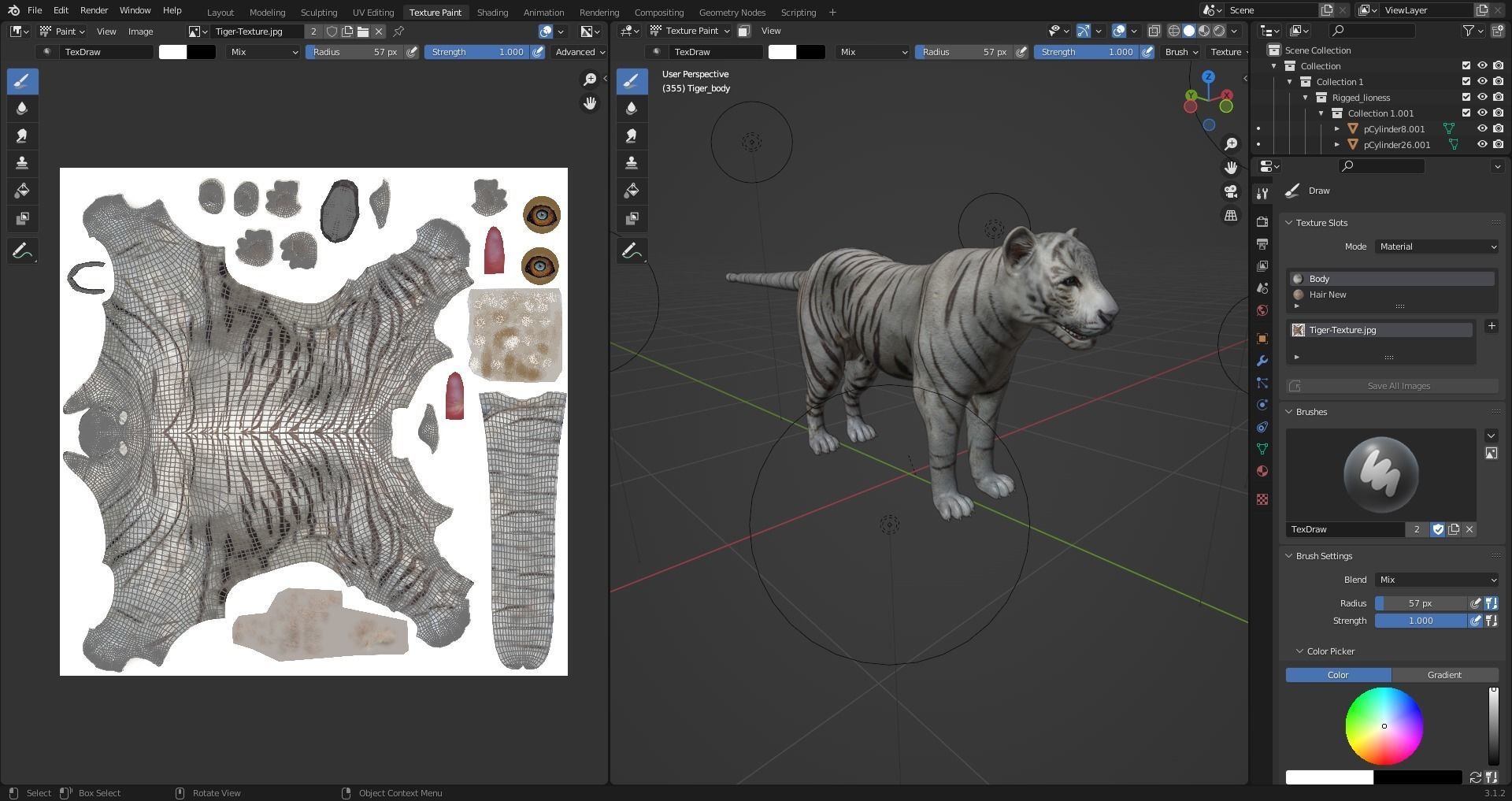
Task: Expand pCylinder8.001 in the outliner
Action: pyautogui.click(x=1337, y=128)
